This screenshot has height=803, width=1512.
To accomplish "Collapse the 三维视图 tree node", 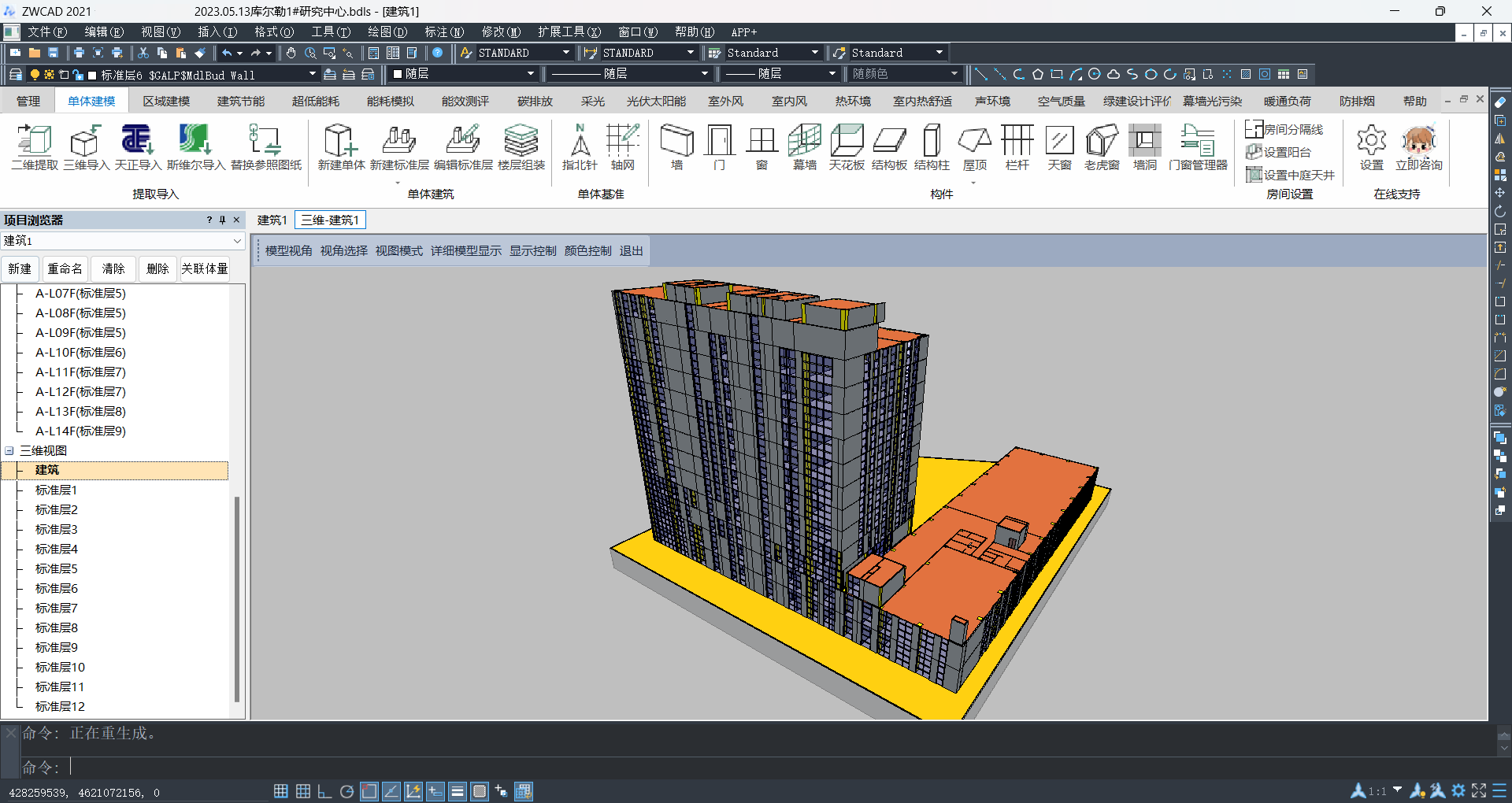I will tap(9, 451).
